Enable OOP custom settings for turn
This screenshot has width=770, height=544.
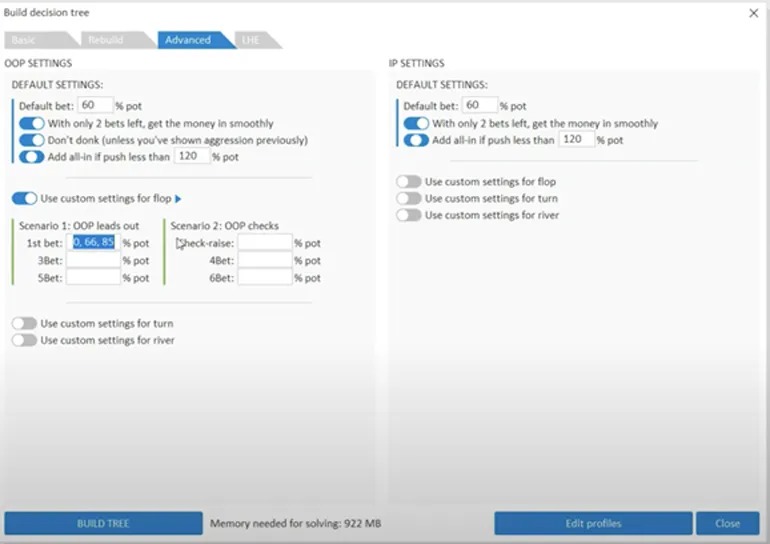point(24,324)
